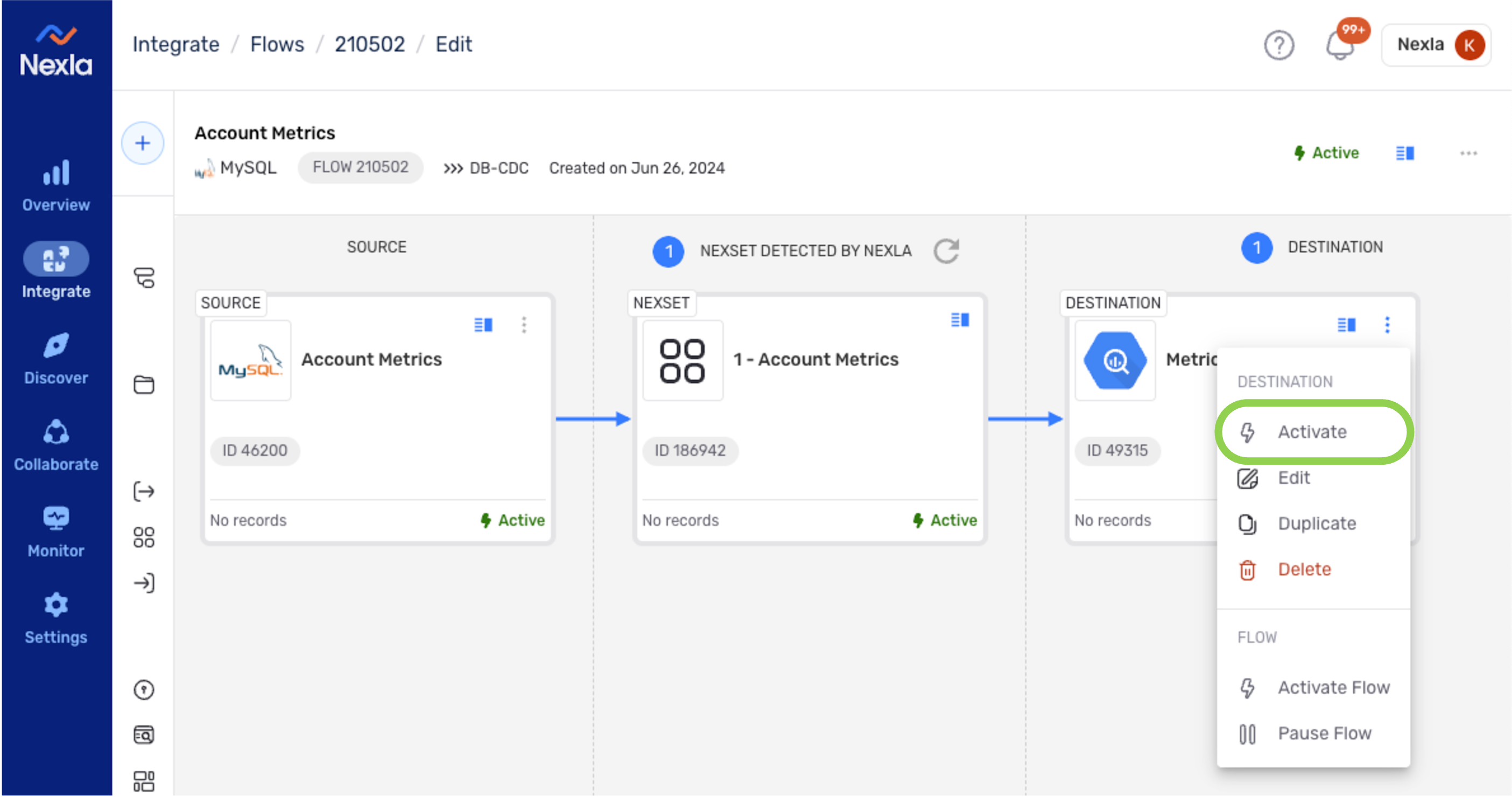Viewport: 1512px width, 797px height.
Task: Open the flows list icon in secondary sidebar
Action: [144, 278]
